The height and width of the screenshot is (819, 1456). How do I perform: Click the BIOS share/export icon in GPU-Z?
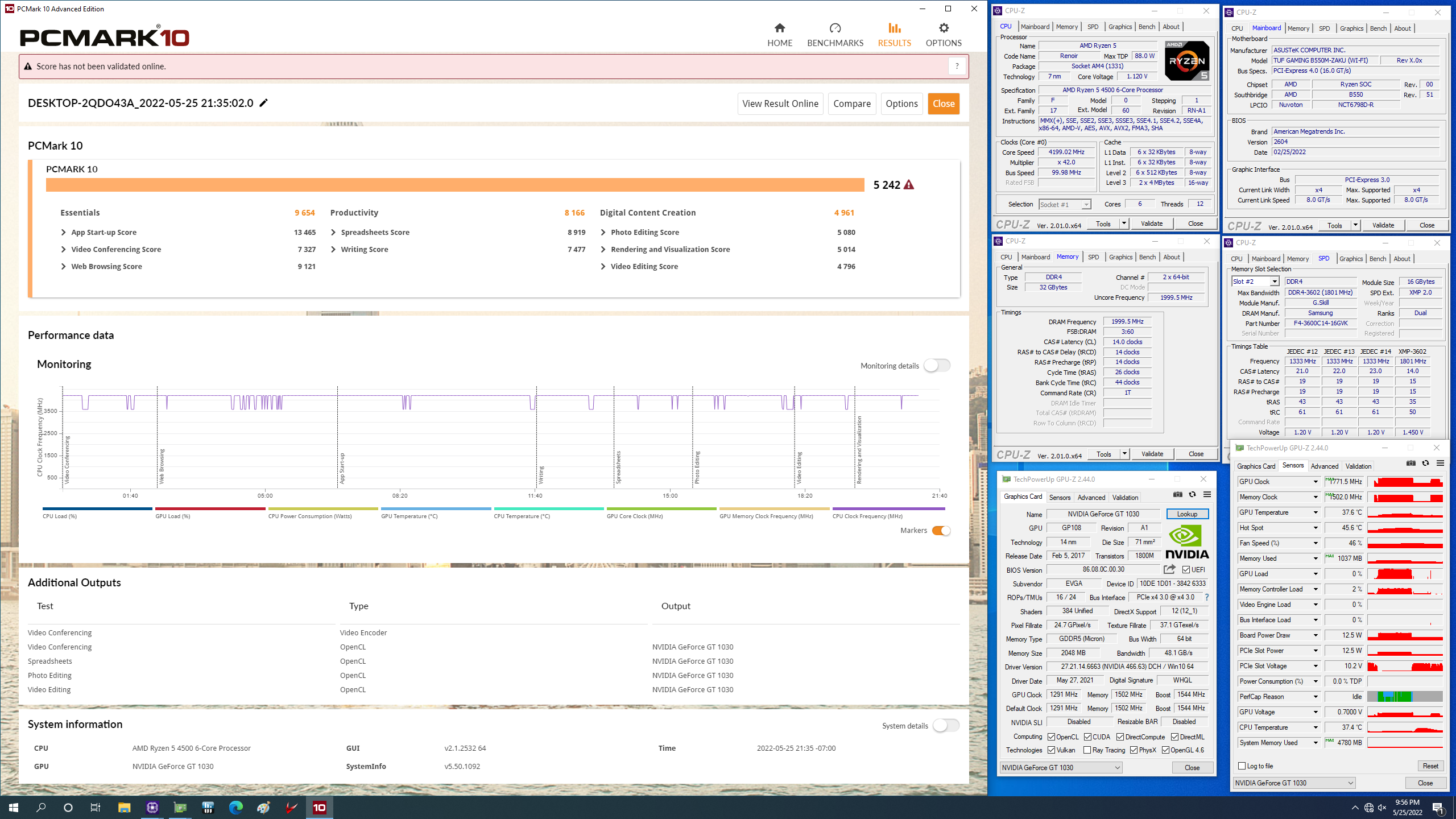[x=1169, y=569]
